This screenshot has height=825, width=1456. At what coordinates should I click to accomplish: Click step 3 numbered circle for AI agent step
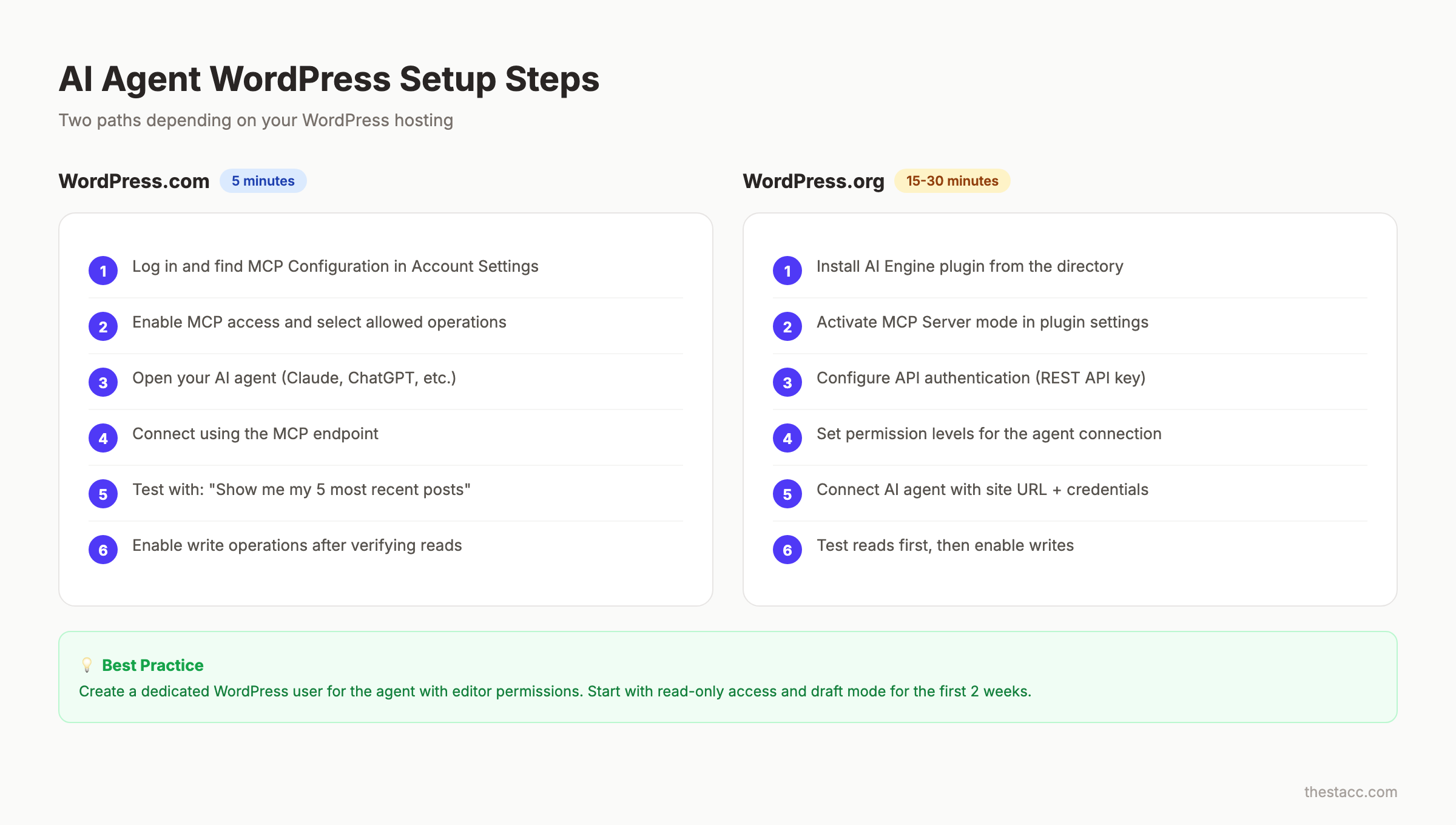pos(103,382)
